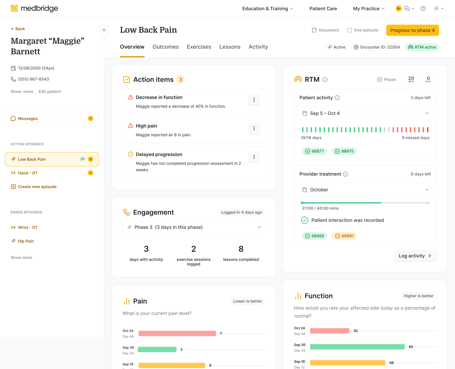Click the Oct 24 pain bar

tap(177, 333)
